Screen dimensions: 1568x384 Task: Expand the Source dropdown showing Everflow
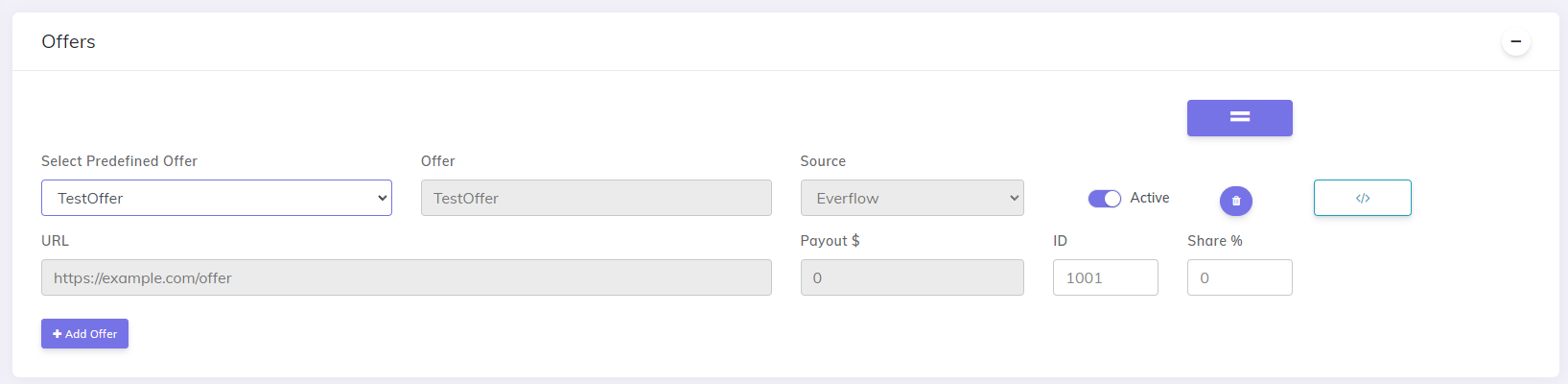[x=912, y=198]
